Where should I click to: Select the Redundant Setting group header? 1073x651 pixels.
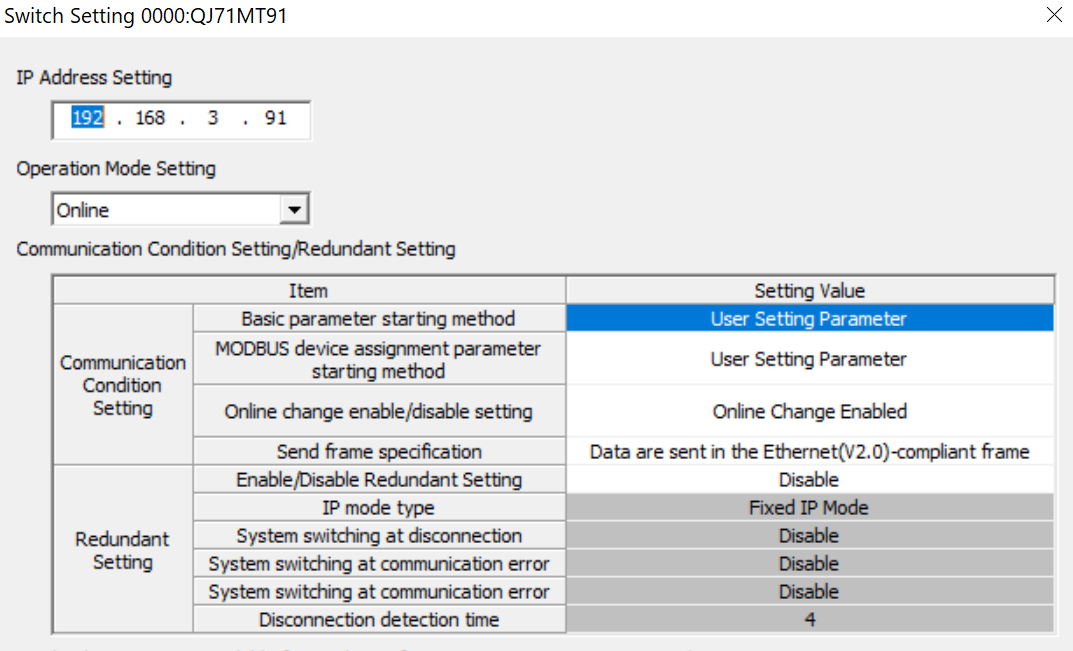122,551
